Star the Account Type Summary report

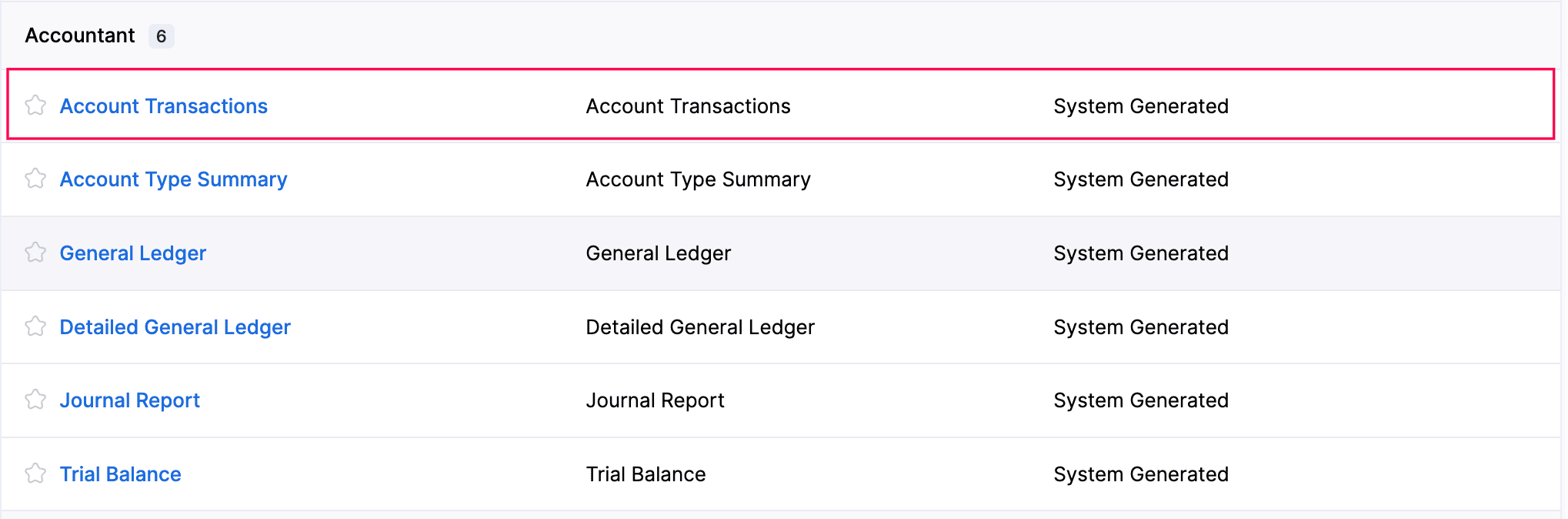pos(35,178)
